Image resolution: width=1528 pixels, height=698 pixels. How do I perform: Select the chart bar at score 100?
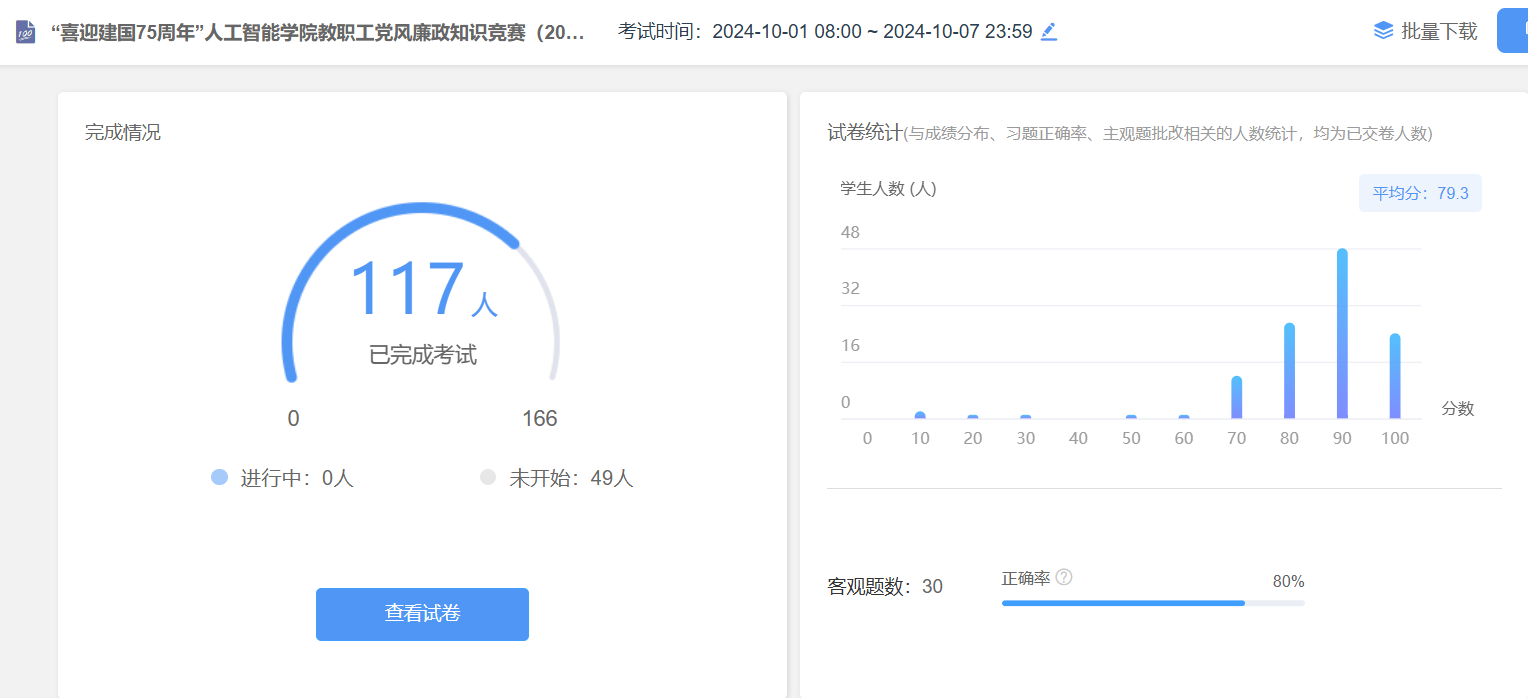point(1395,376)
